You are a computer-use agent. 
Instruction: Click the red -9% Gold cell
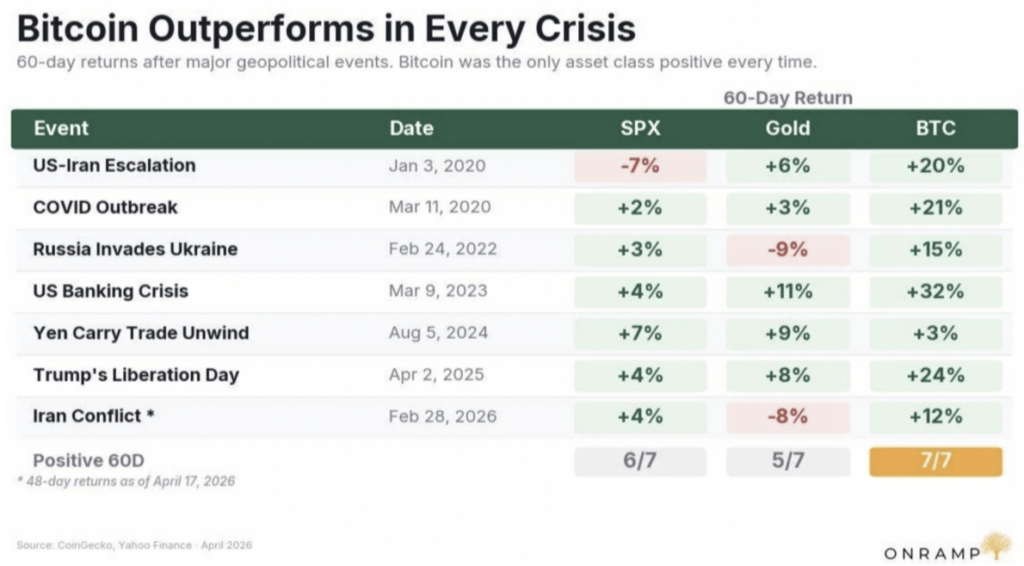[x=787, y=249]
